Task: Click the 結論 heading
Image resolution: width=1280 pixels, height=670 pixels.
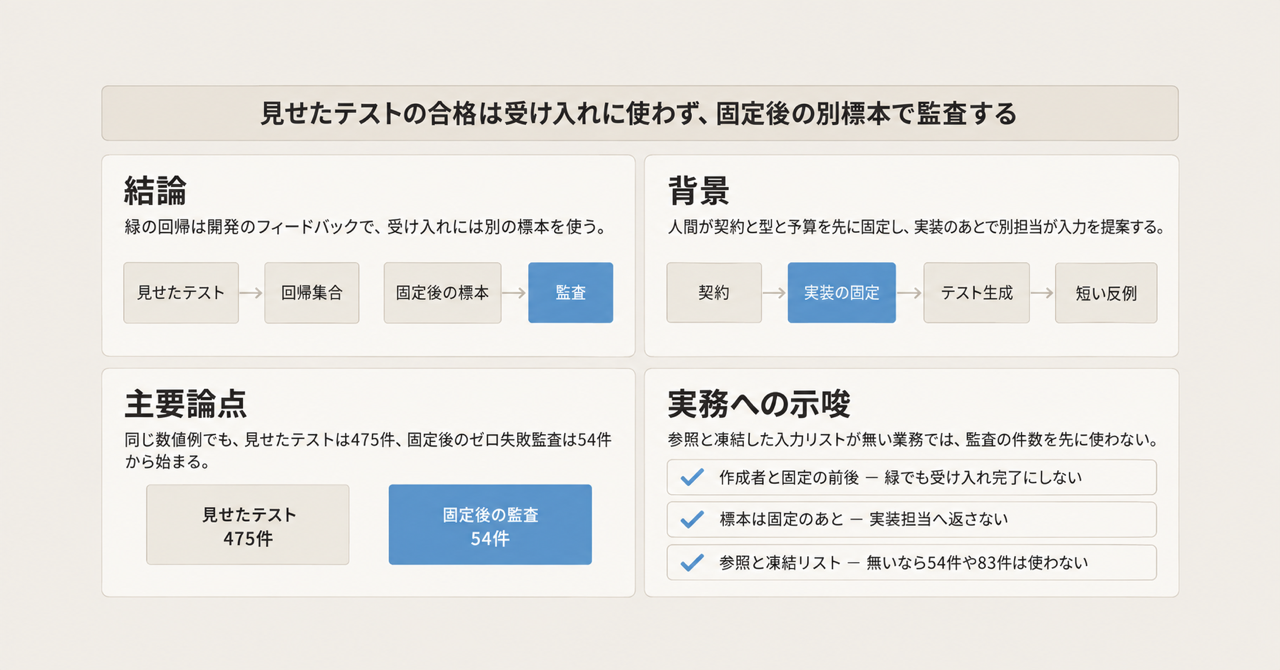Action: tap(156, 190)
